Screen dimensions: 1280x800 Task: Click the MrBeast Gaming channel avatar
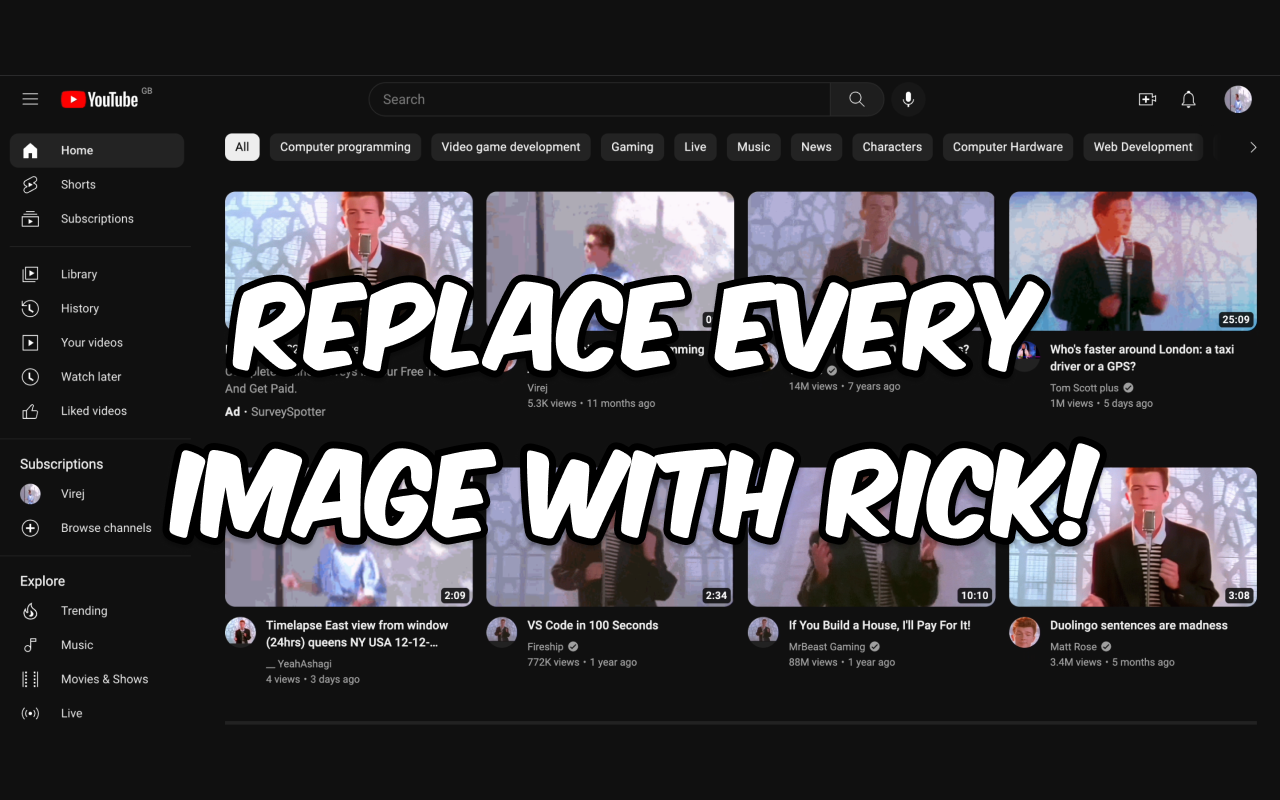tap(763, 632)
